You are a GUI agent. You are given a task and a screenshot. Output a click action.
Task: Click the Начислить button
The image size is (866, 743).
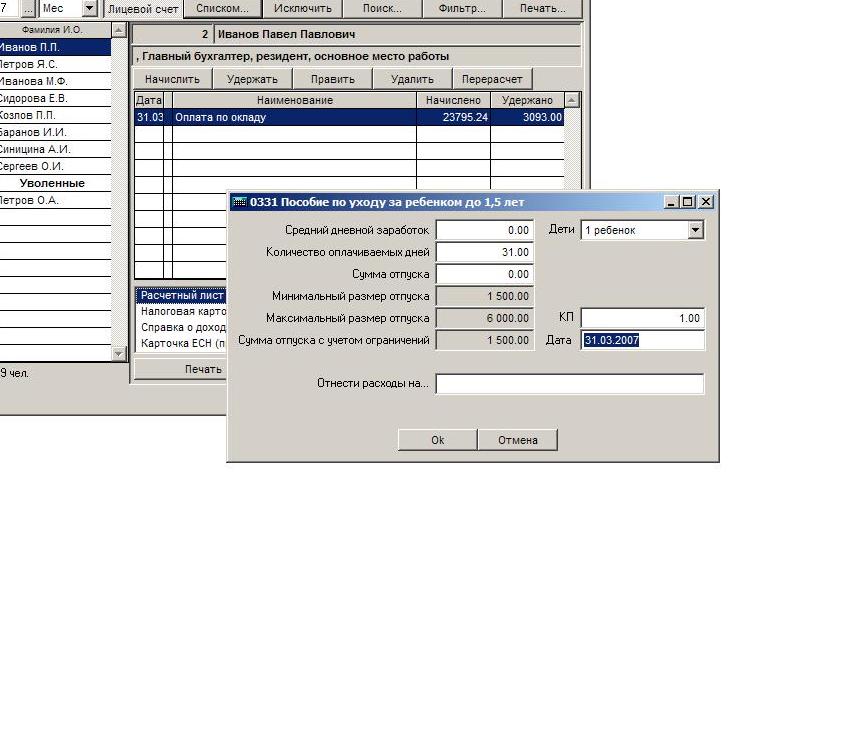click(x=172, y=79)
